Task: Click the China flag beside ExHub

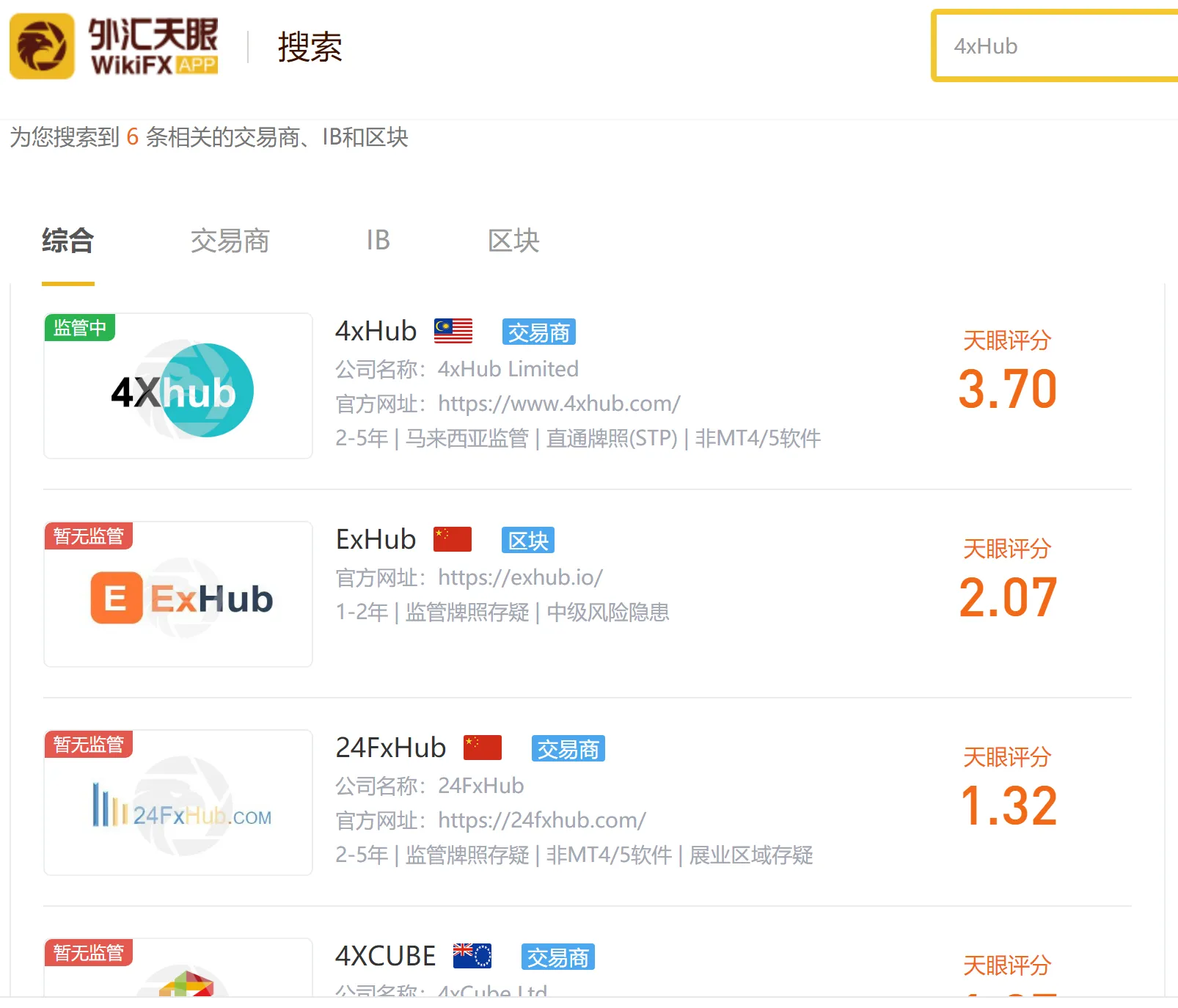Action: coord(453,539)
